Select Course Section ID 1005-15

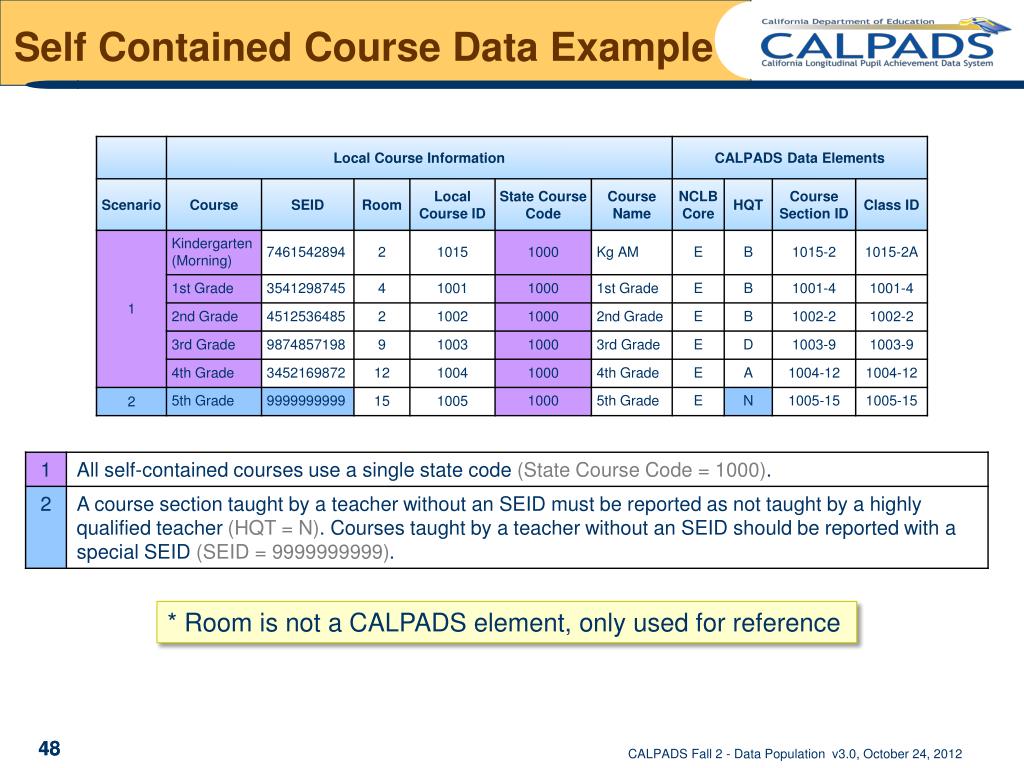[x=814, y=401]
